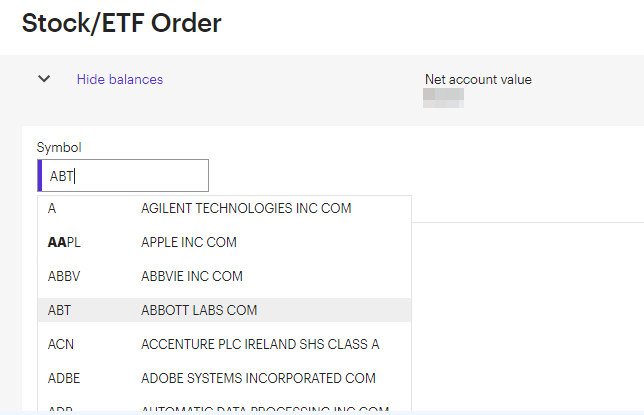This screenshot has height=415, width=644.
Task: Click ABBOTT LABS COM company name
Action: coord(199,310)
